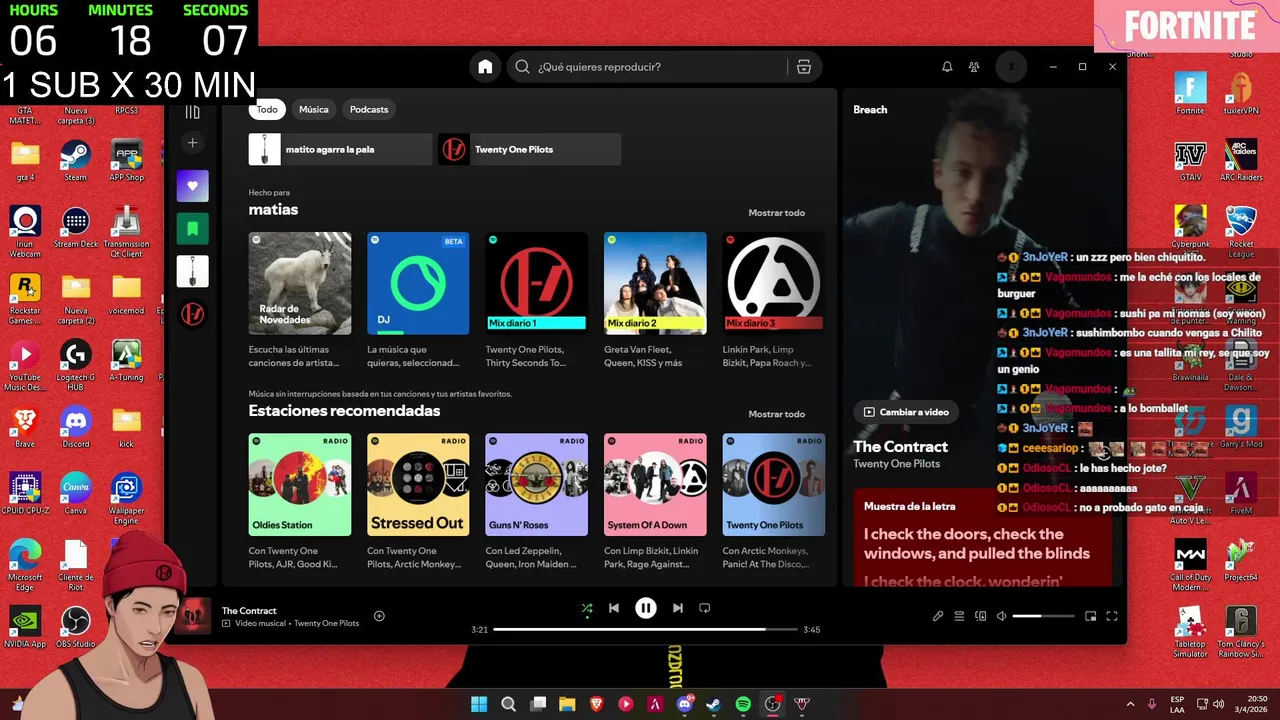The height and width of the screenshot is (720, 1280).
Task: Show hidden tray icons chevron
Action: click(1130, 704)
